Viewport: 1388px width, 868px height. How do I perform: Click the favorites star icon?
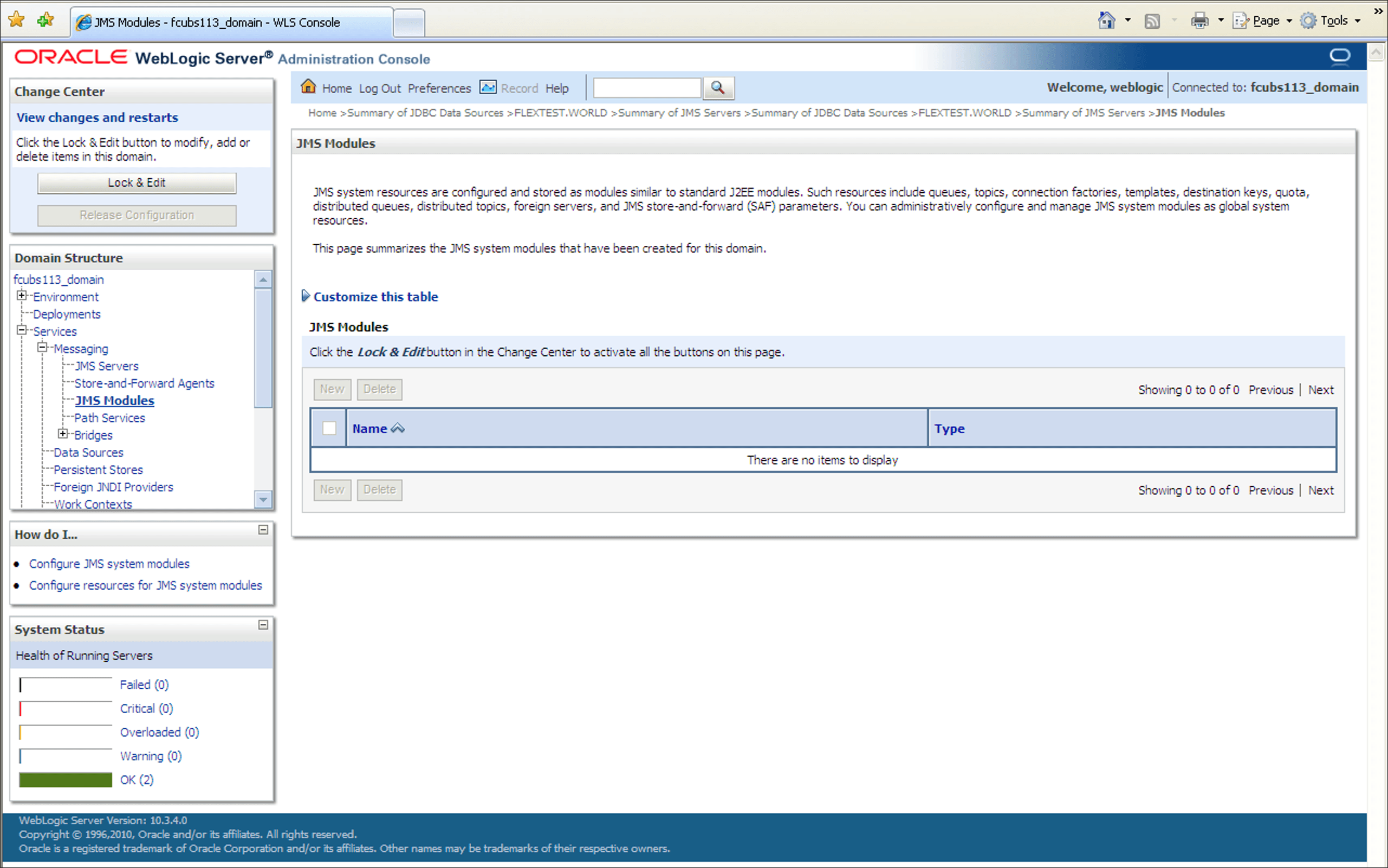[17, 20]
